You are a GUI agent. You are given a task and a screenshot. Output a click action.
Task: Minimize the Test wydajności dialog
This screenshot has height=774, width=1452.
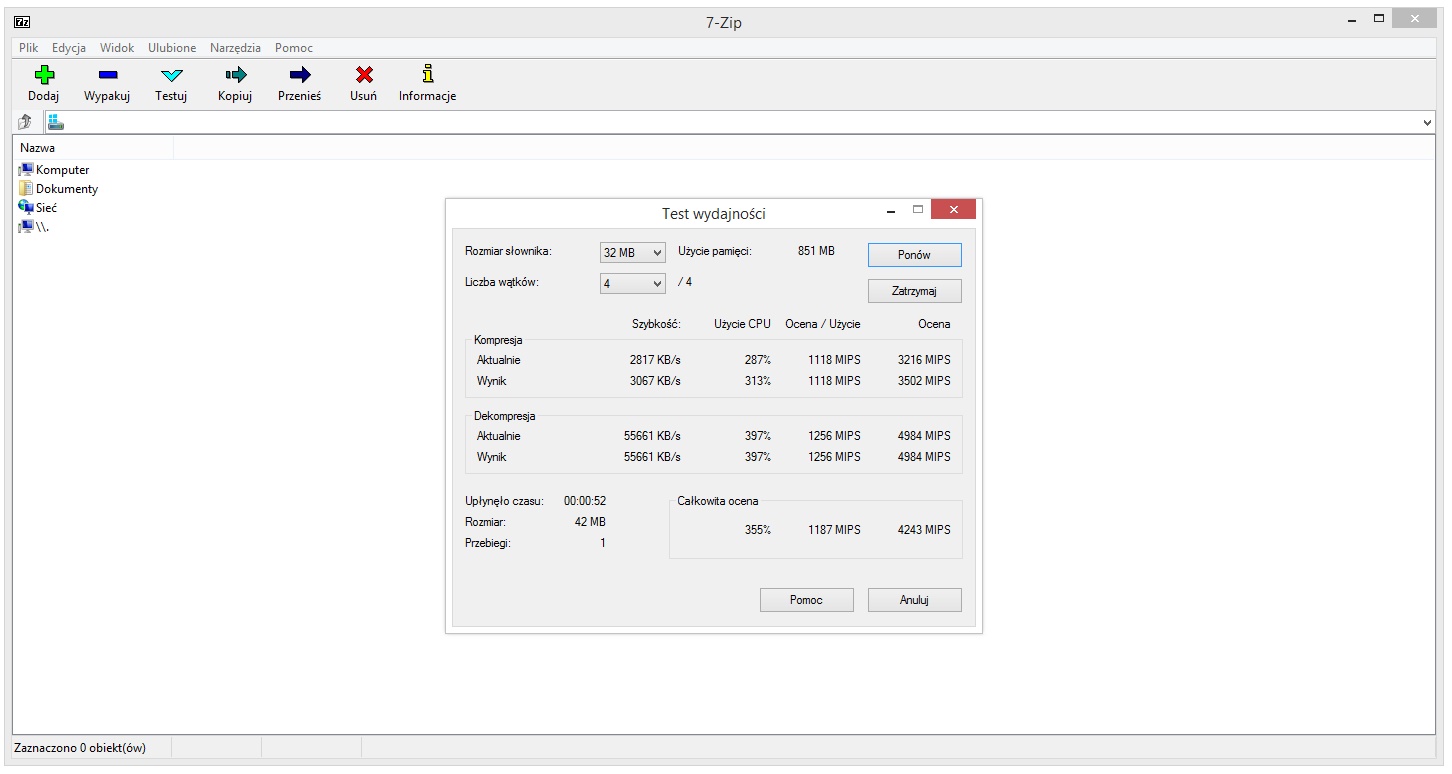tap(891, 210)
